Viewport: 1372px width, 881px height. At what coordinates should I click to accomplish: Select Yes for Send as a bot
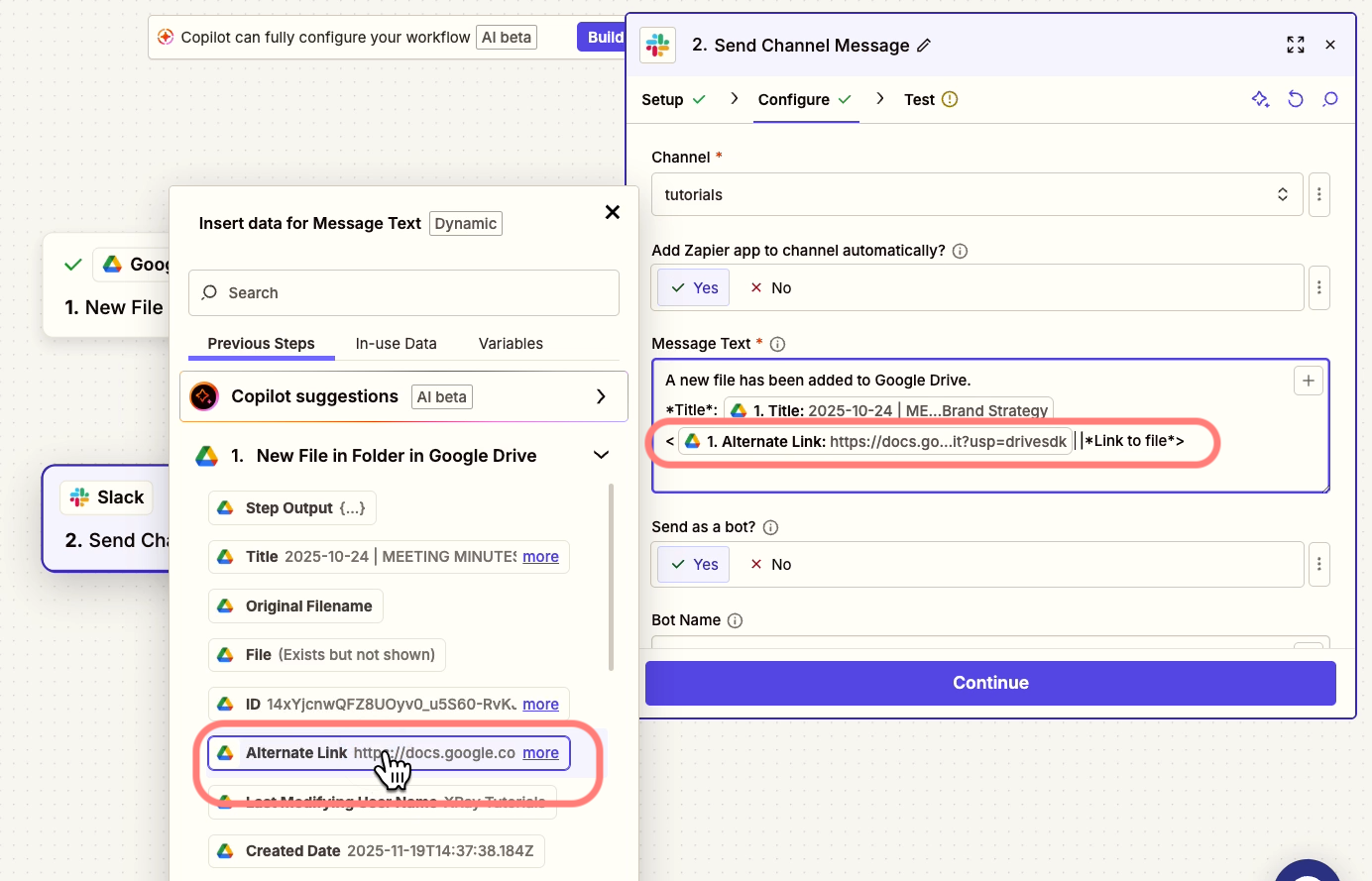pos(694,564)
